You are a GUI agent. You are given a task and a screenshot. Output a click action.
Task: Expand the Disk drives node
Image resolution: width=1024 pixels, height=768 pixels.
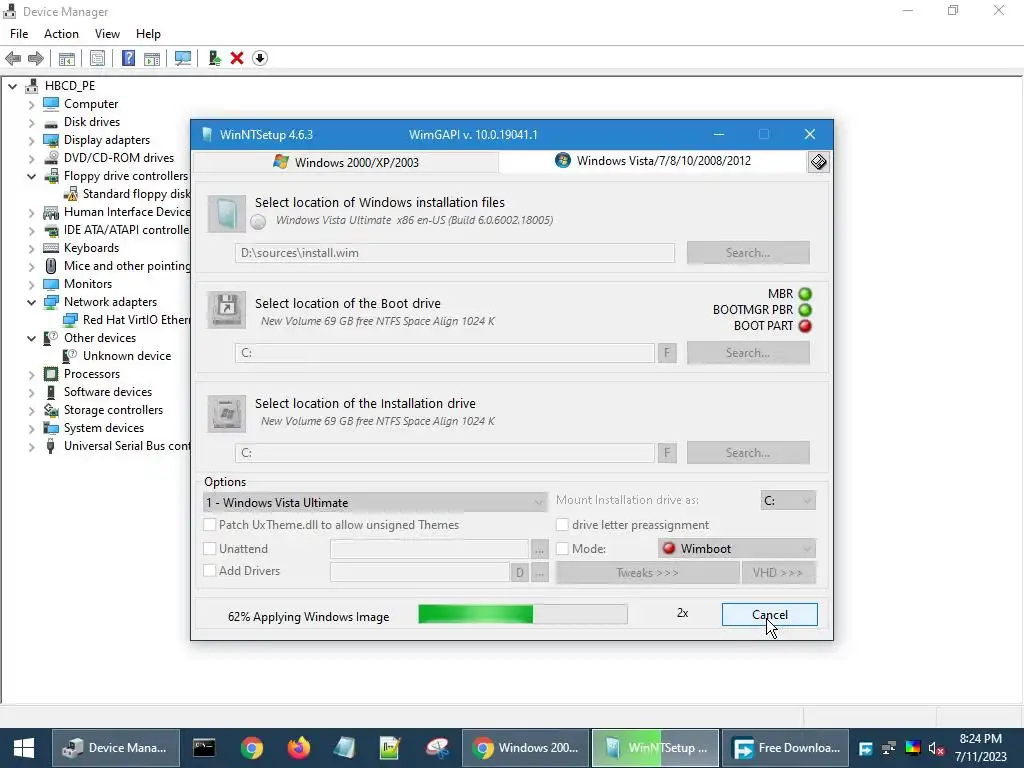coord(31,122)
